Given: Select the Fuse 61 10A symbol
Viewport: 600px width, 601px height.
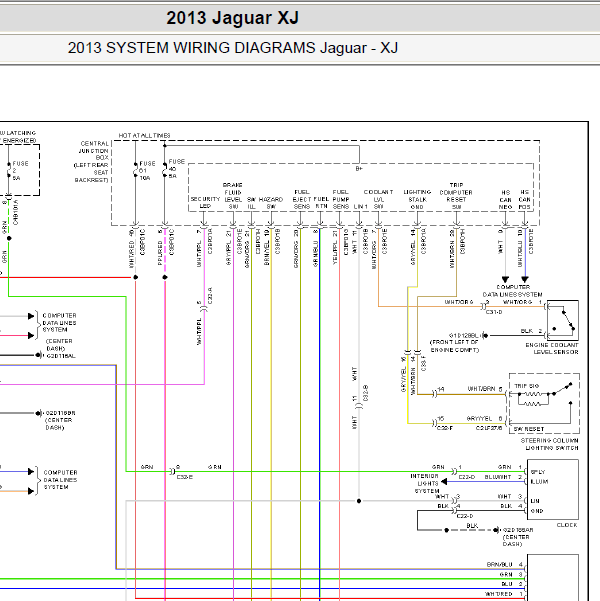Looking at the screenshot, I should [x=135, y=170].
